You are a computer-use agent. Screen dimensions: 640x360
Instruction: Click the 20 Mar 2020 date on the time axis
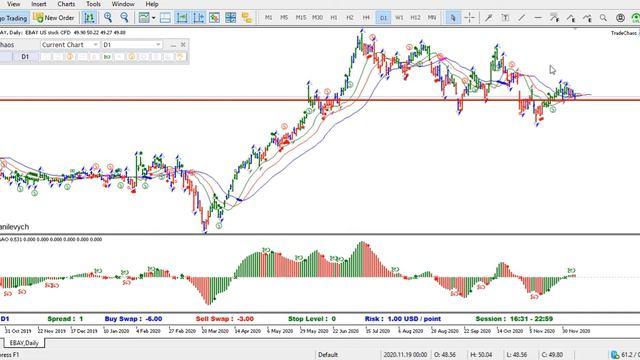[215, 331]
